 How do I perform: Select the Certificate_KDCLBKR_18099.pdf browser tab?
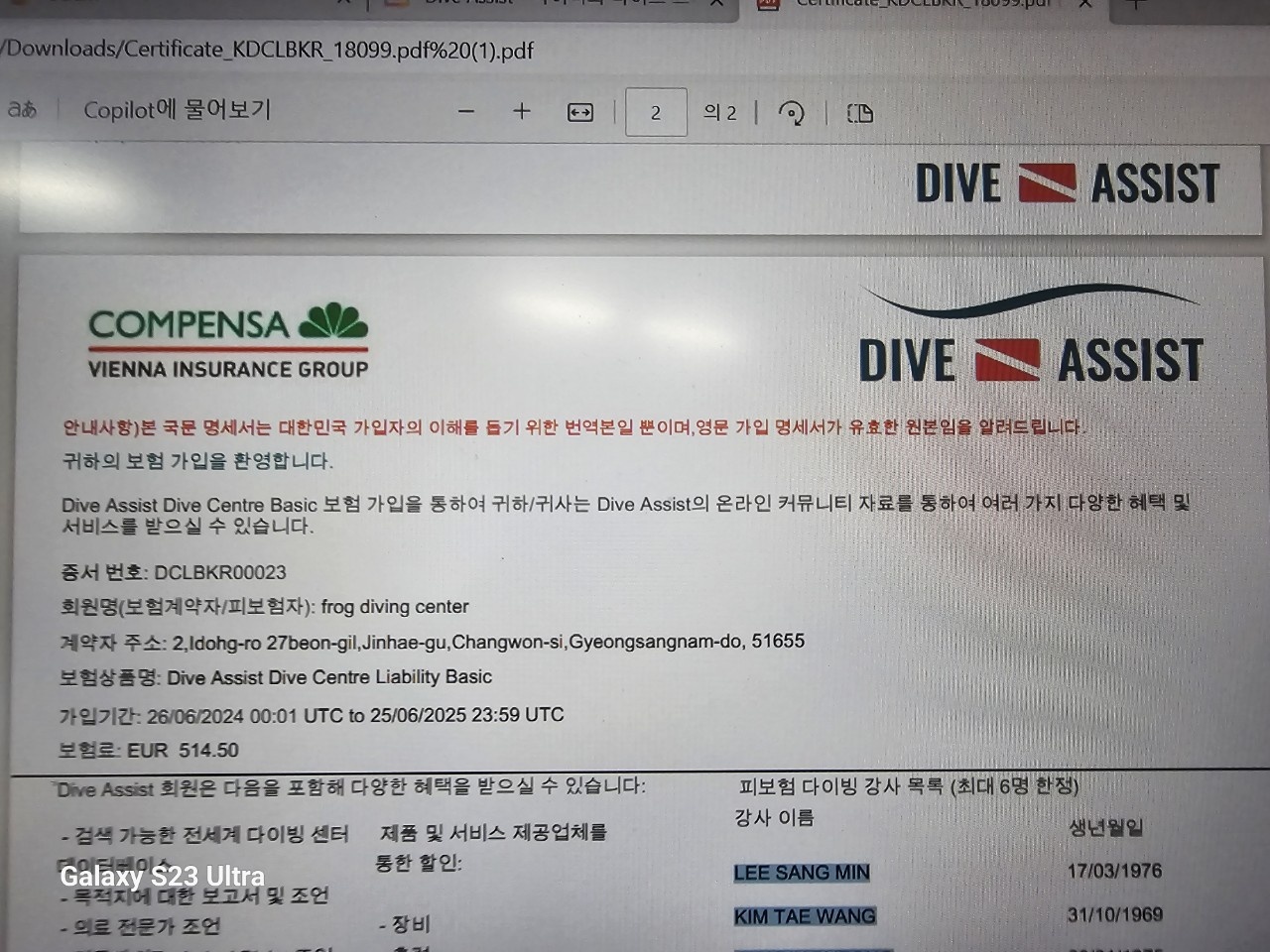923,4
